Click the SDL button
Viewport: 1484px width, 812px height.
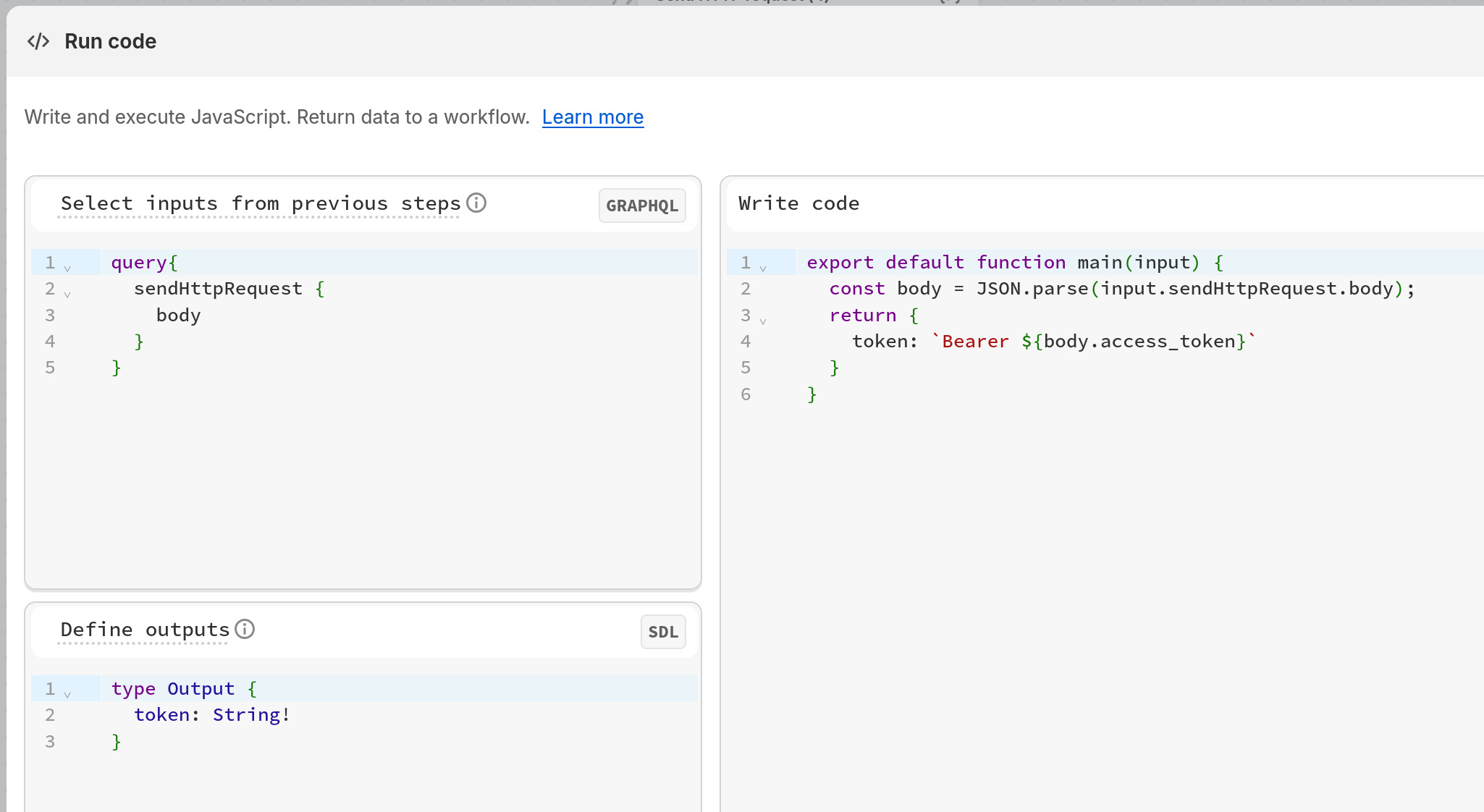tap(662, 632)
